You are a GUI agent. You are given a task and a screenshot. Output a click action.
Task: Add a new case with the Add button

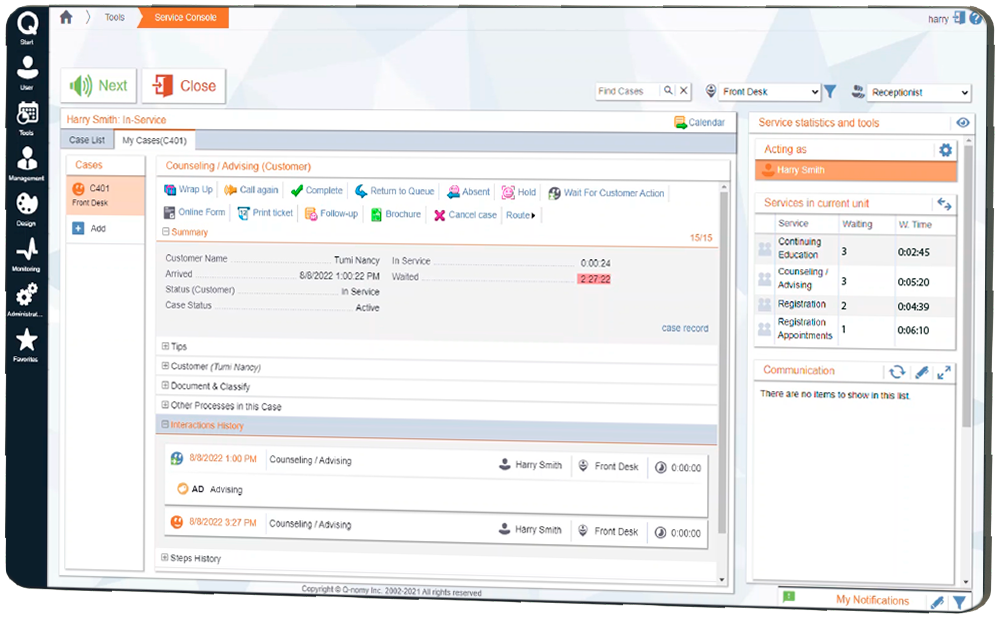89,228
